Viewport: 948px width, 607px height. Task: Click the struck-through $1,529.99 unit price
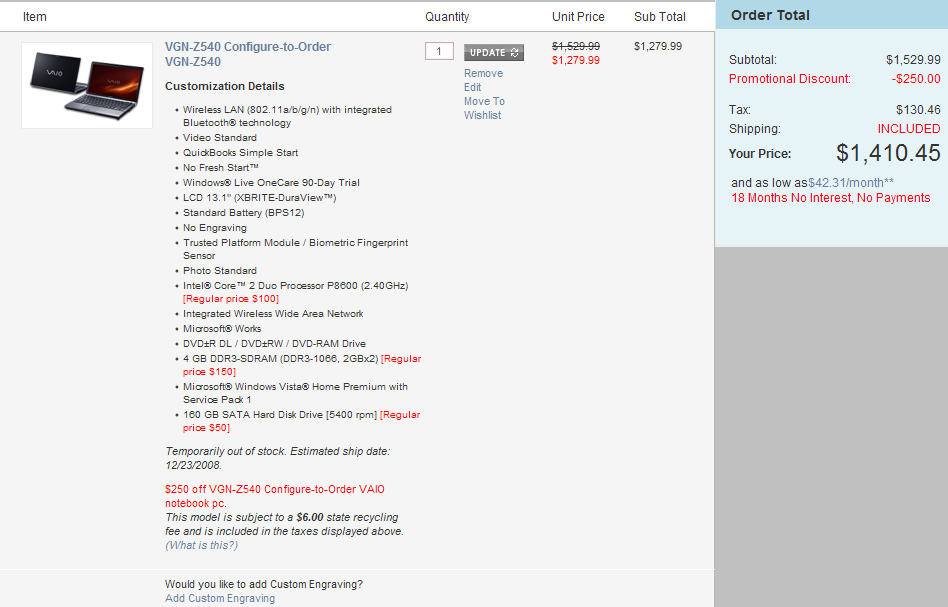[576, 46]
